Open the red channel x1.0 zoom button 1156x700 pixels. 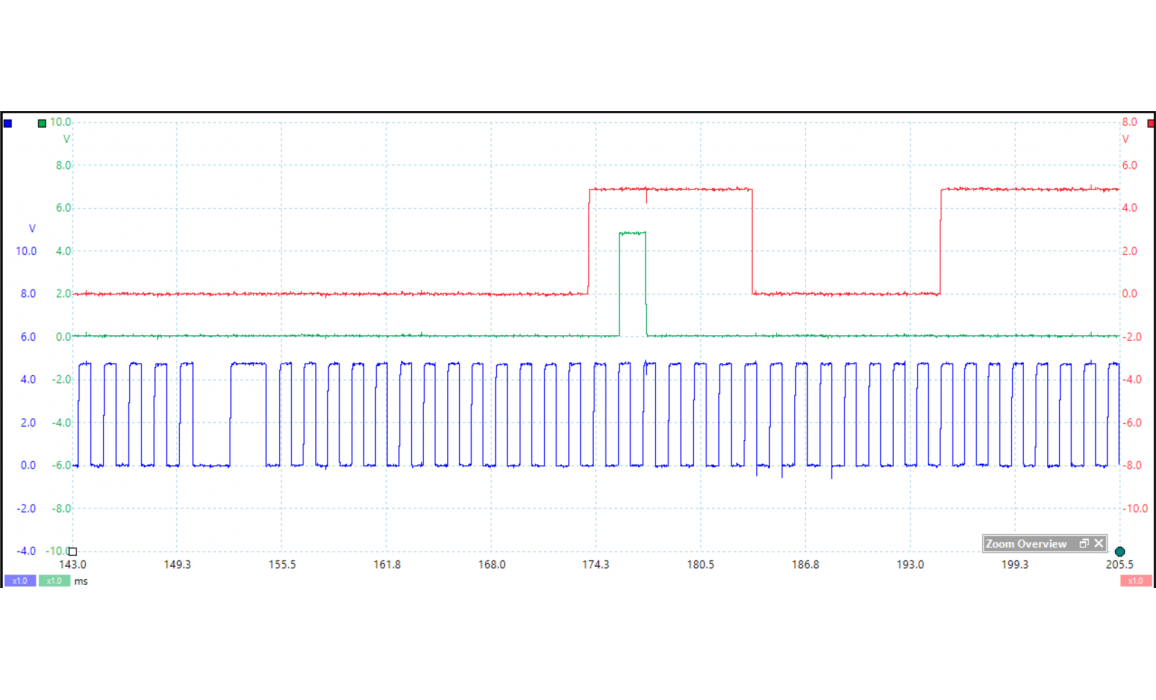[1135, 581]
